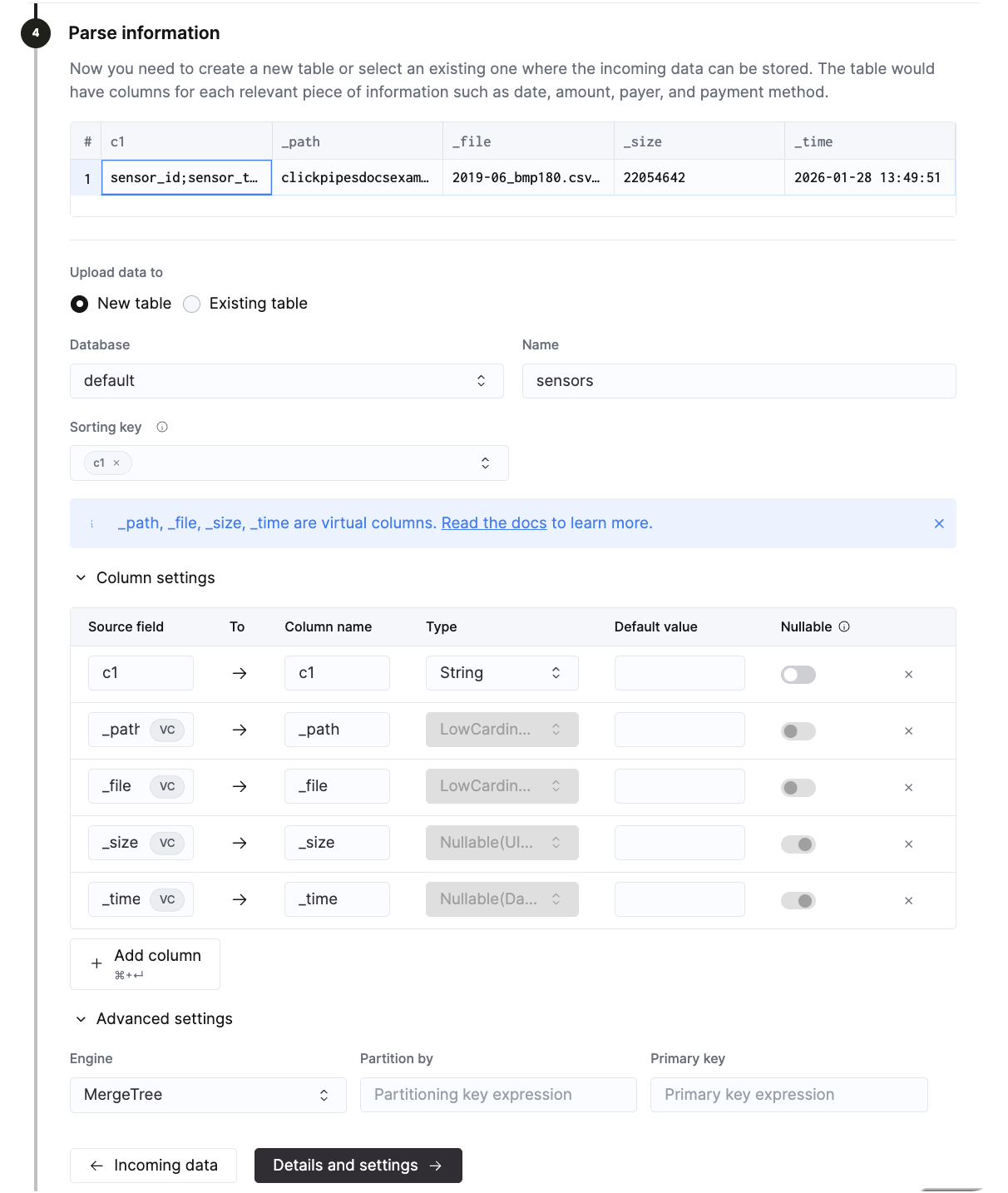Dismiss the virtual columns info banner

point(939,523)
